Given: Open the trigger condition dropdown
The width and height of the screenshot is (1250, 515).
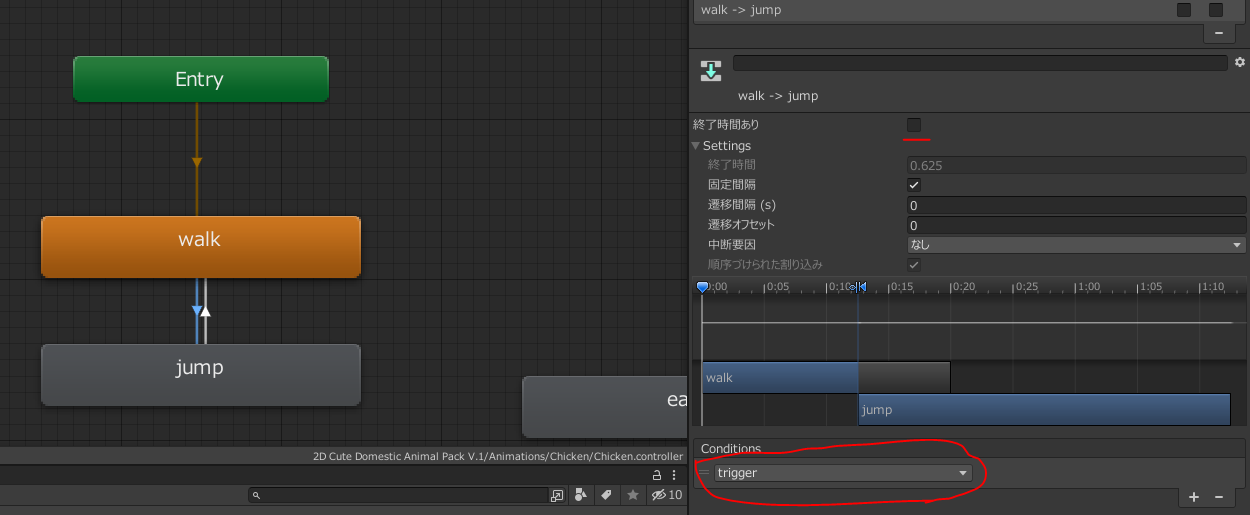Looking at the screenshot, I should point(843,473).
